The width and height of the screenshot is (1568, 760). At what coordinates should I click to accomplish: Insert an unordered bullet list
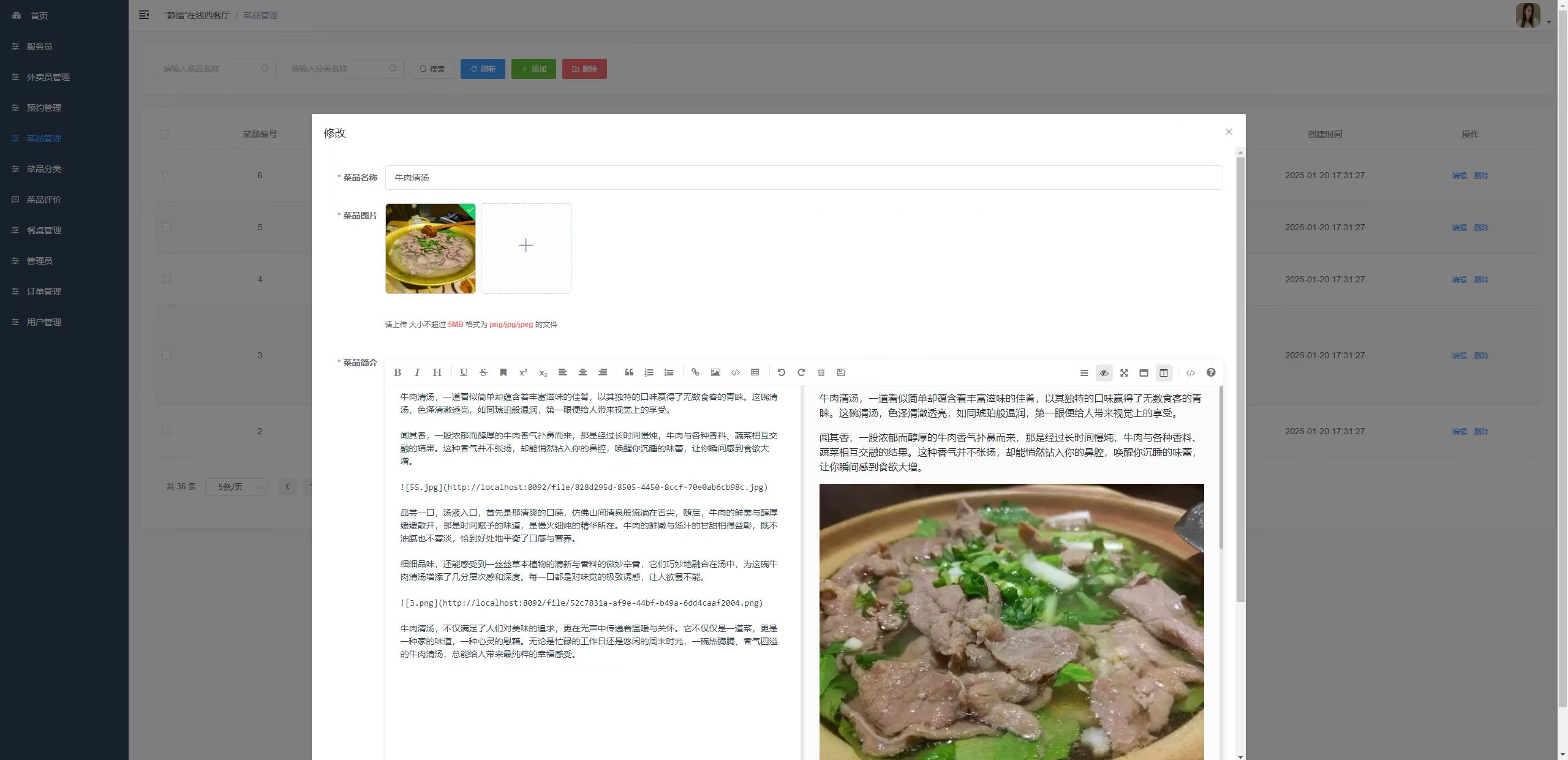point(669,372)
